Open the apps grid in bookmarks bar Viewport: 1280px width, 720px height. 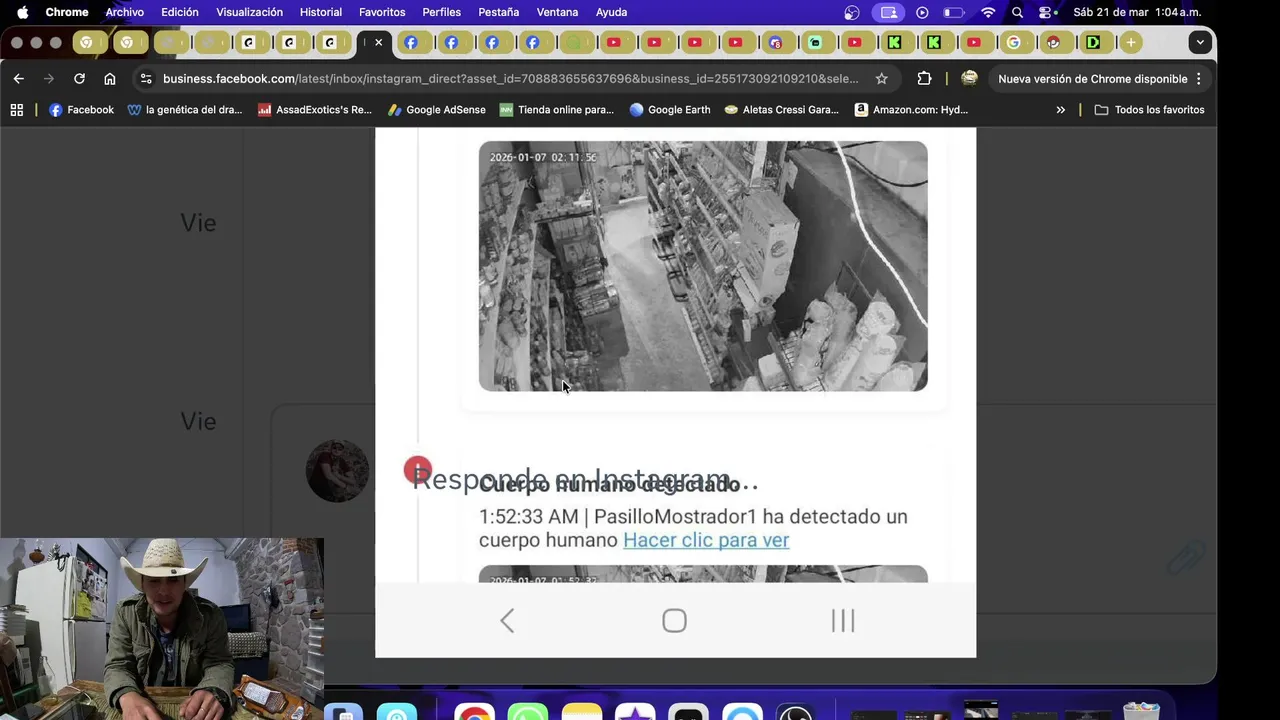coord(17,110)
